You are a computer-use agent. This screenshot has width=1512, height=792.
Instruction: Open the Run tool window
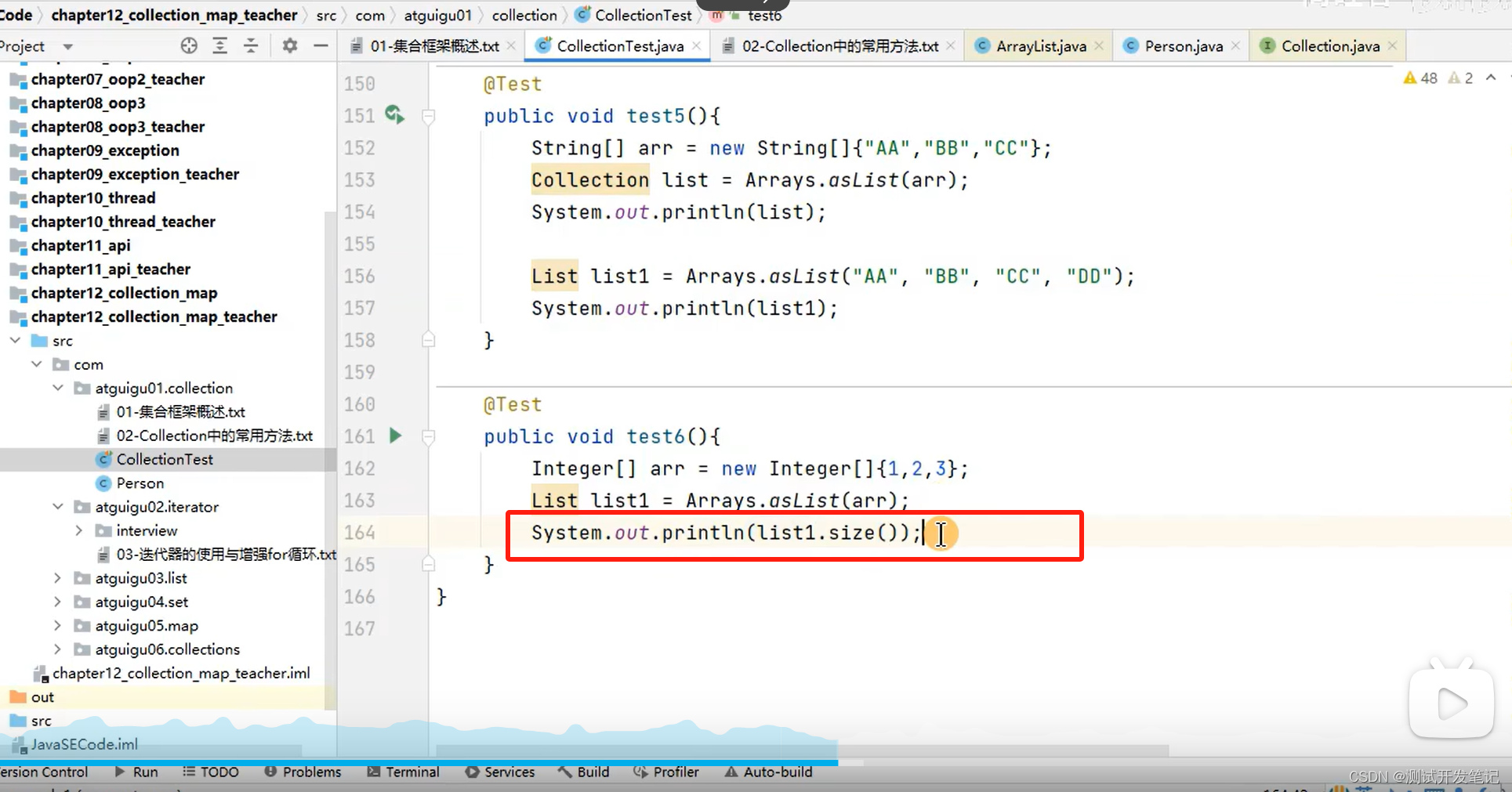pyautogui.click(x=136, y=772)
